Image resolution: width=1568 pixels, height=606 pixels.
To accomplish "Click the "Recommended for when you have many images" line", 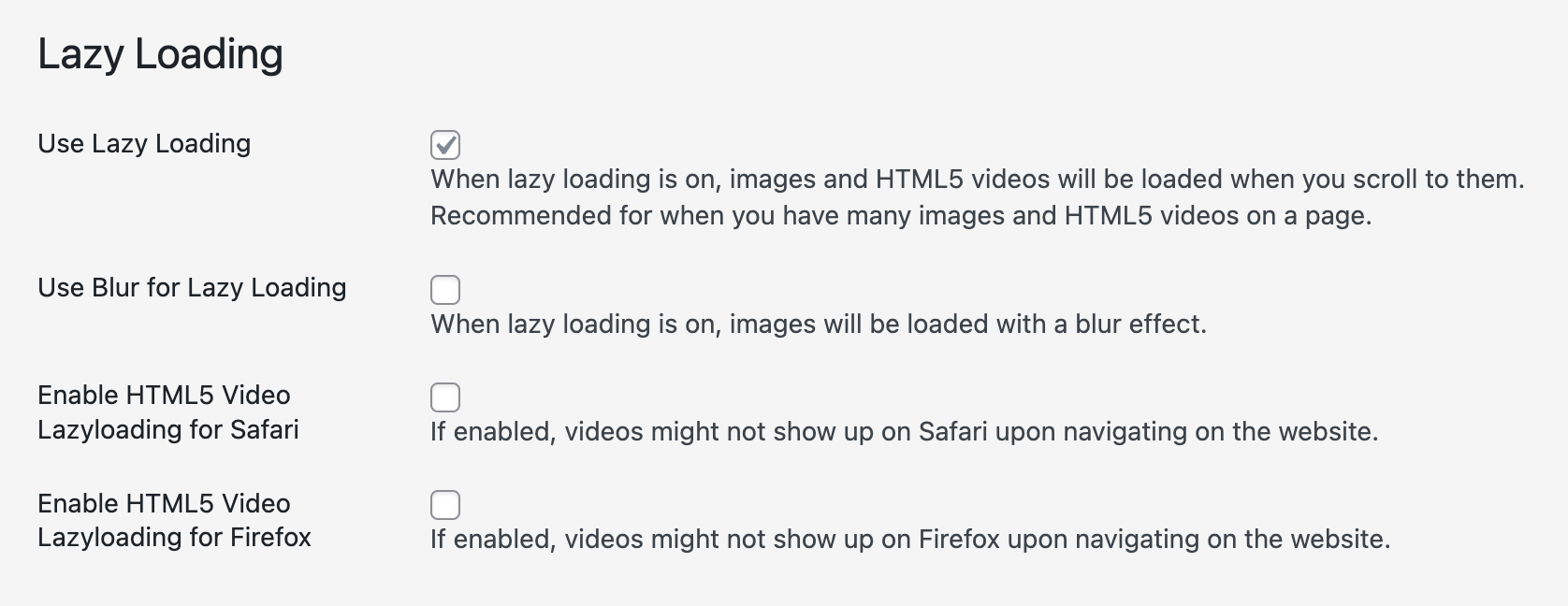I will (x=900, y=216).
